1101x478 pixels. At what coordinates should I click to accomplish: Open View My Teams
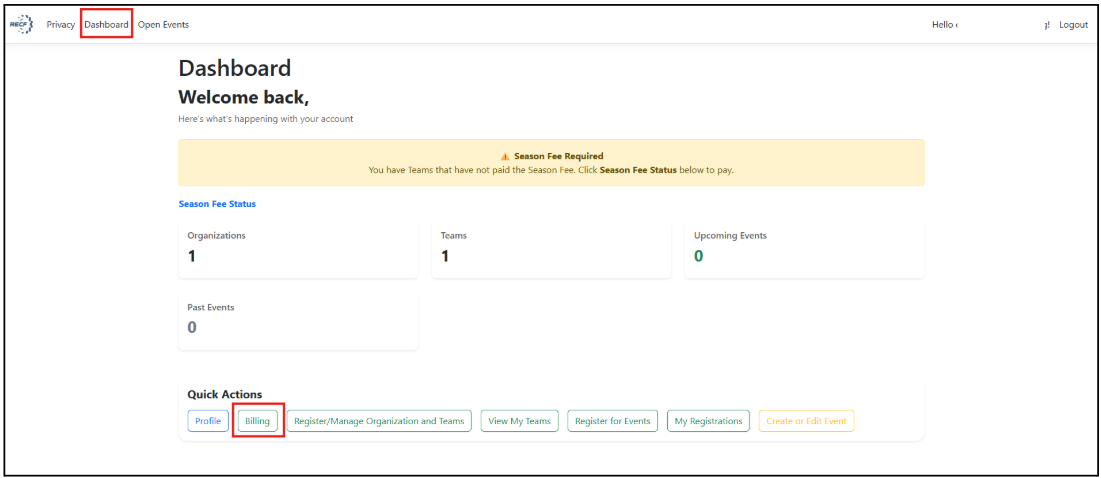click(520, 421)
